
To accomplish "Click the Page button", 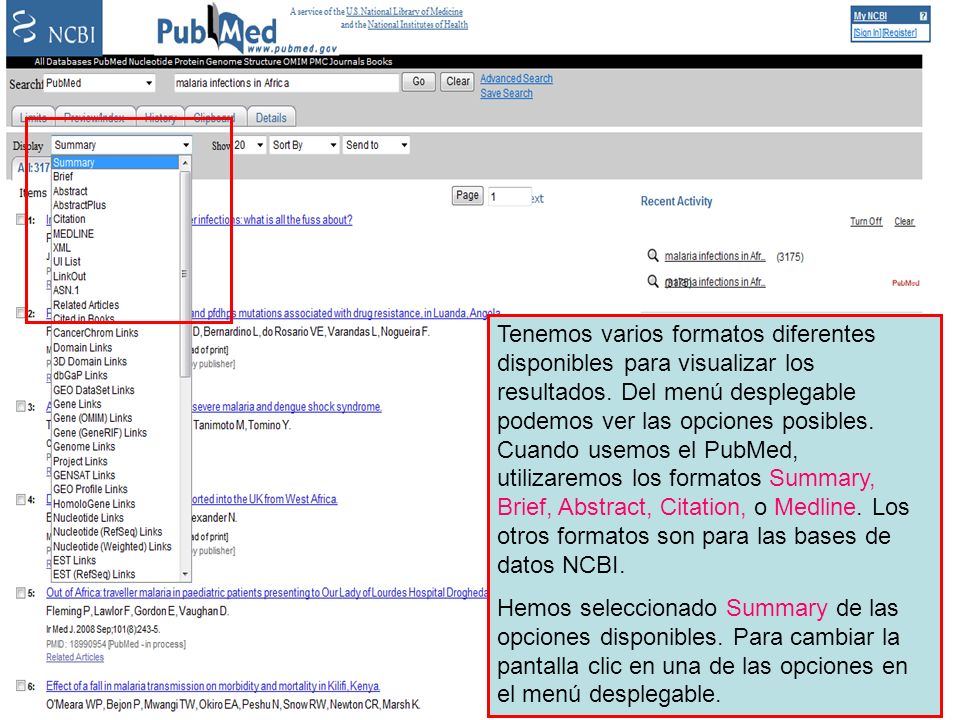I will [x=467, y=195].
